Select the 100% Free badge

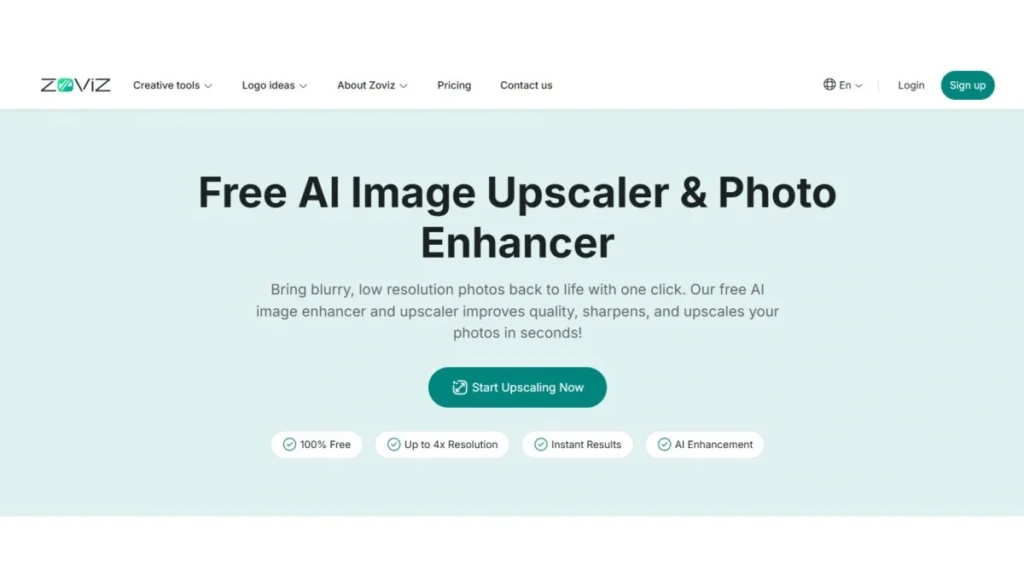(x=317, y=444)
